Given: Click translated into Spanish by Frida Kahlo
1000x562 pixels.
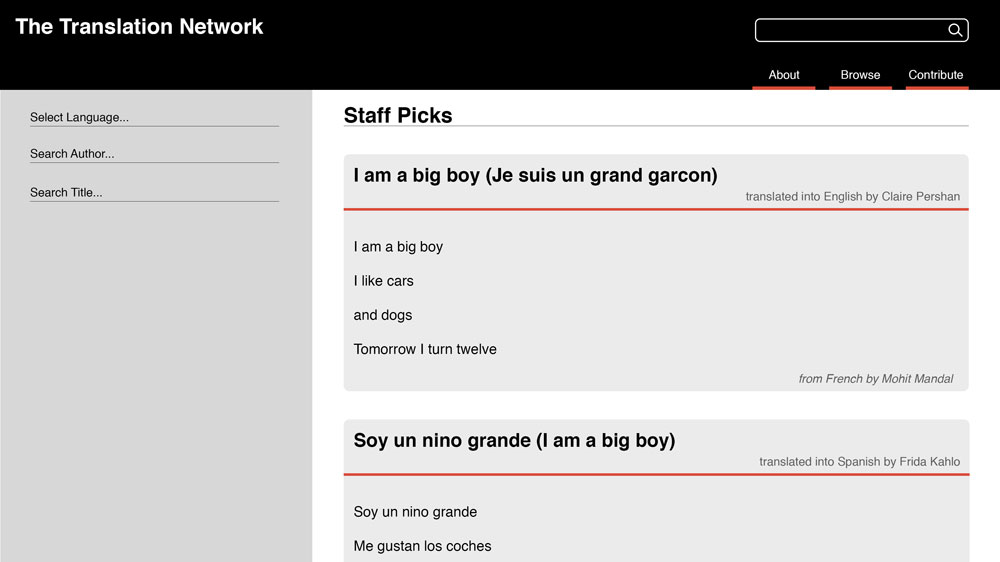Looking at the screenshot, I should pyautogui.click(x=859, y=462).
